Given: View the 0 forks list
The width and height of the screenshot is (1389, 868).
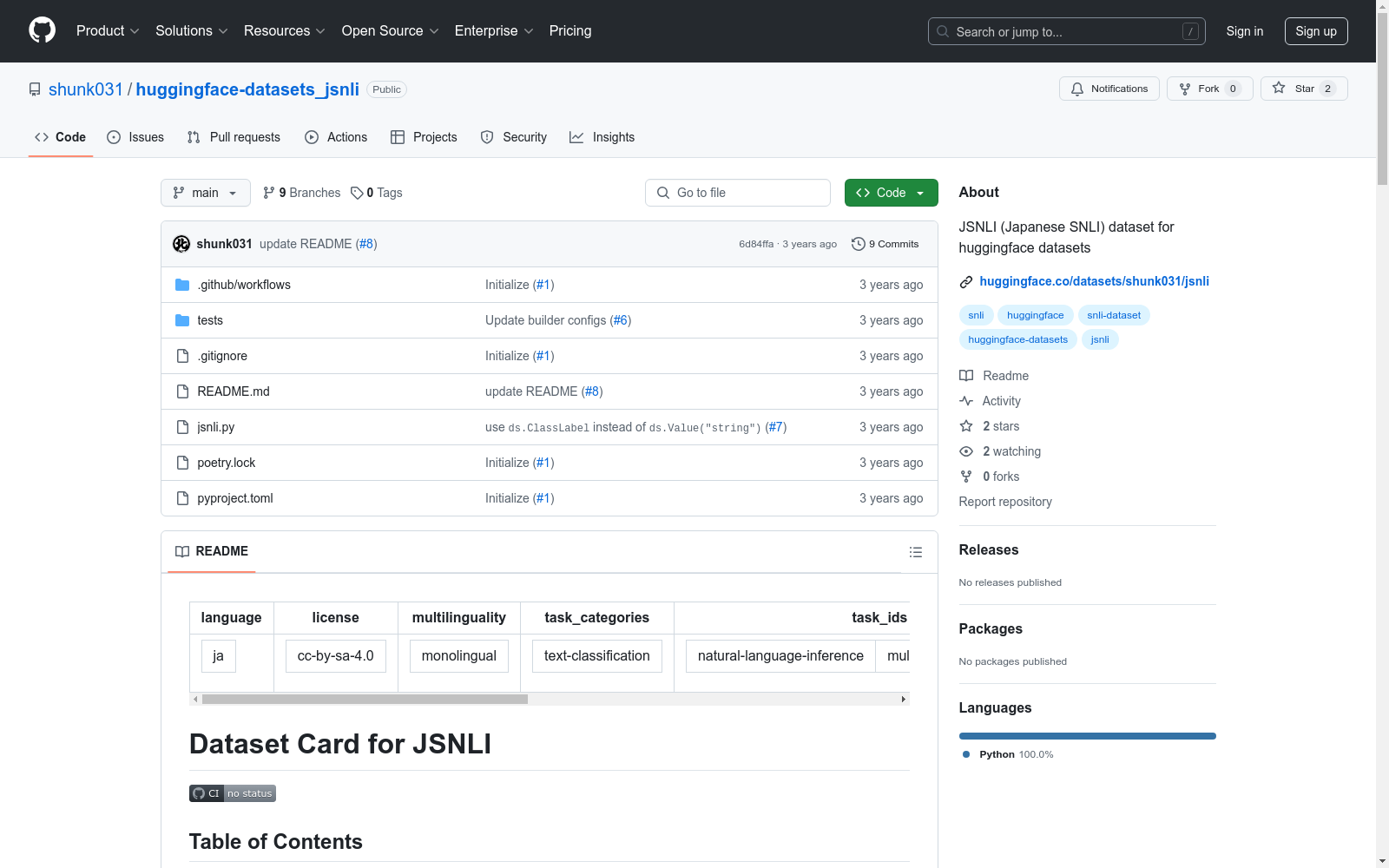Looking at the screenshot, I should 990,477.
